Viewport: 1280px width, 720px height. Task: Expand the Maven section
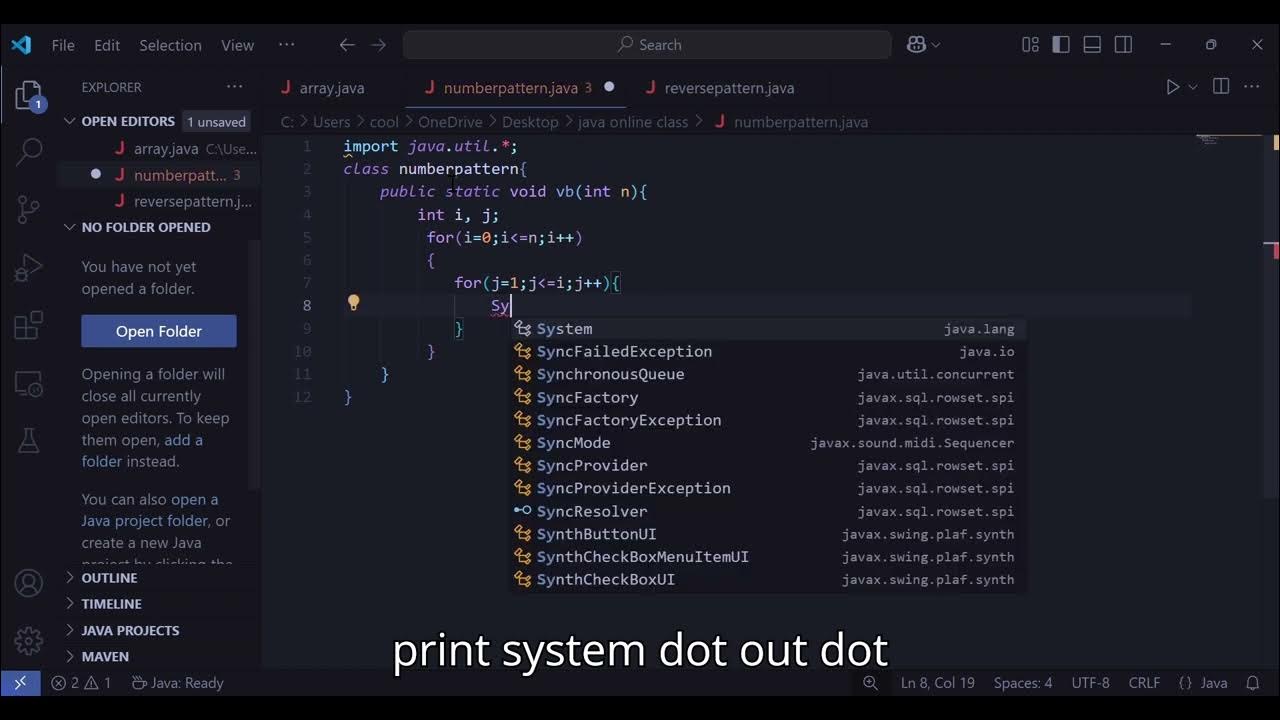point(105,656)
